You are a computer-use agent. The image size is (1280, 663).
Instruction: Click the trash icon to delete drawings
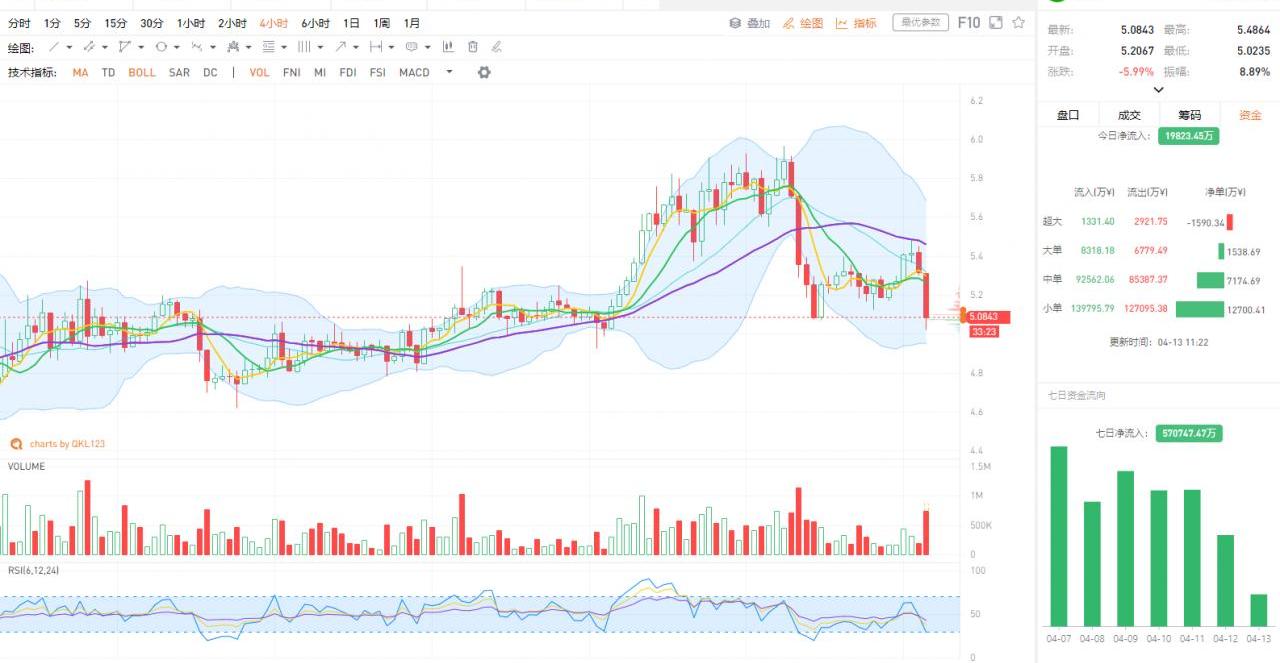473,47
